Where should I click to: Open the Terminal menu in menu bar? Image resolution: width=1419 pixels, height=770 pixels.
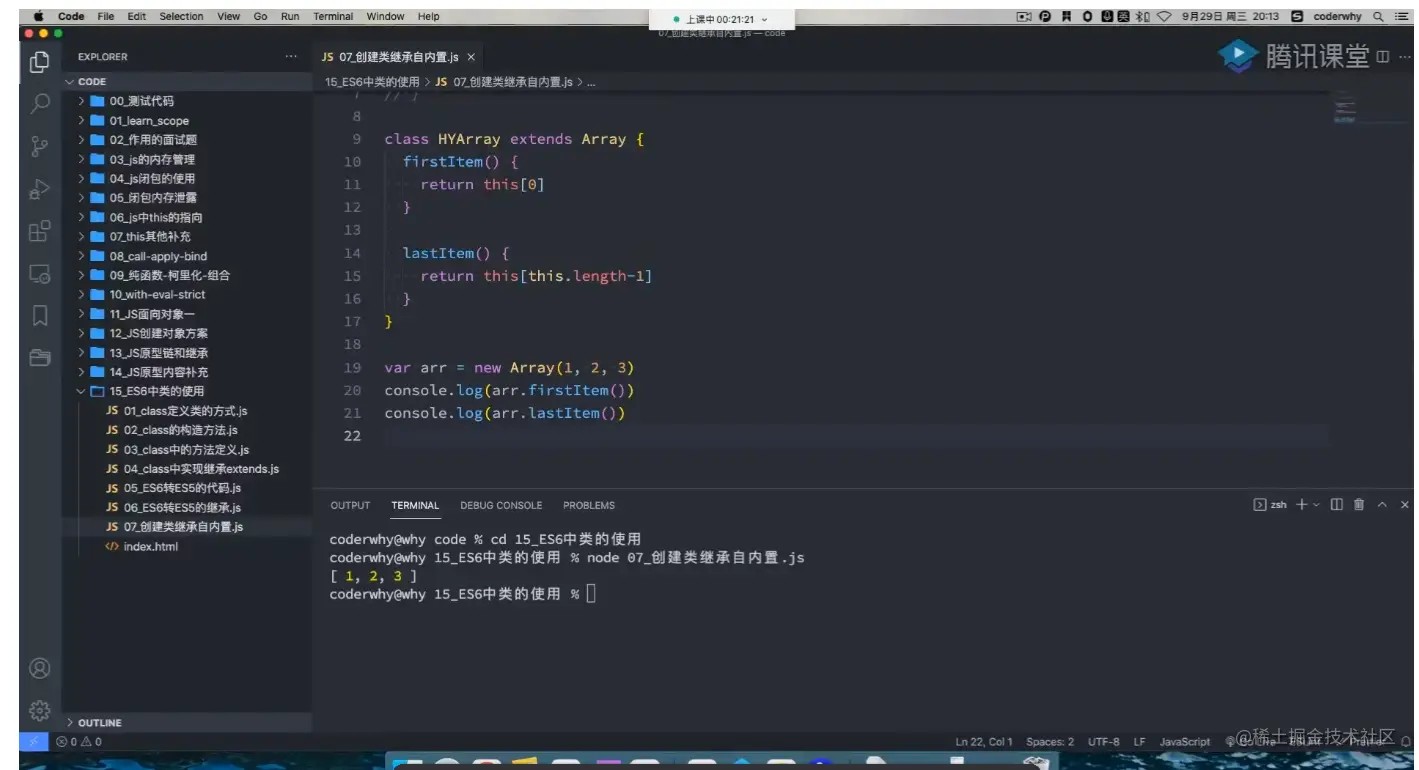[333, 16]
